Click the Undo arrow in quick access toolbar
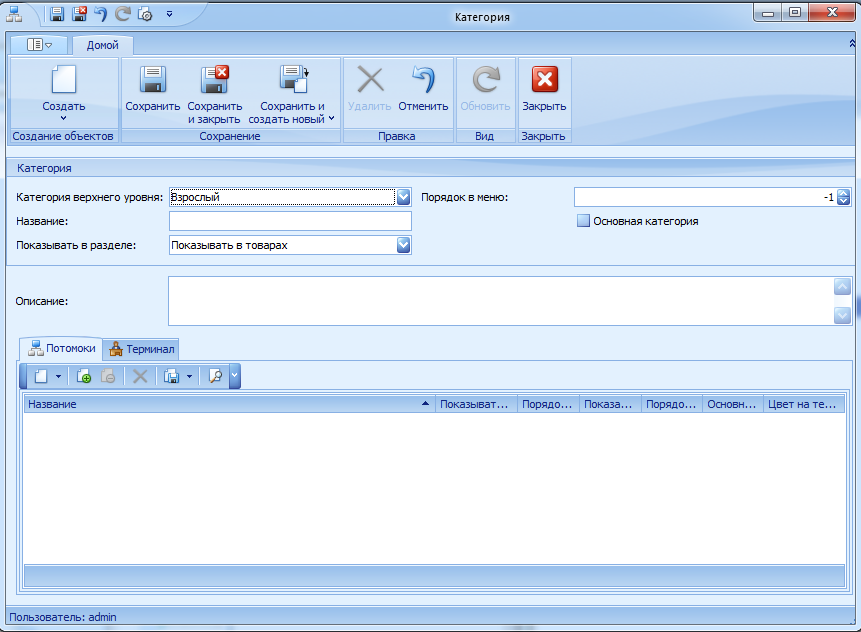 point(100,14)
